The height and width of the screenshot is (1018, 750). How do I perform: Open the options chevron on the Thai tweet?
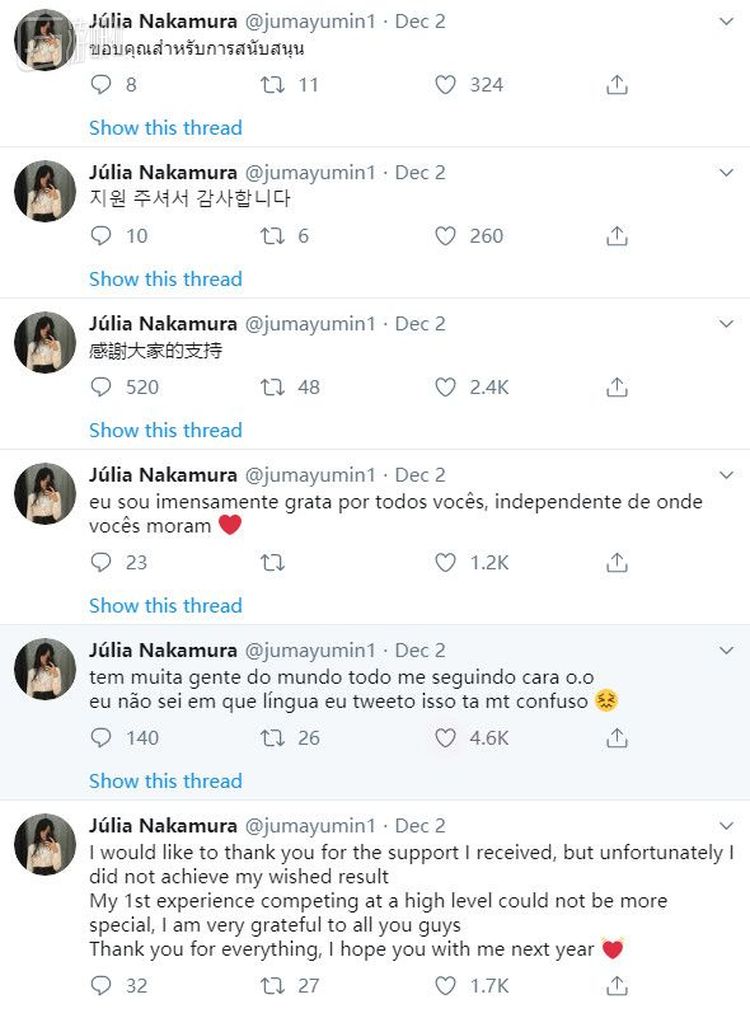(727, 21)
